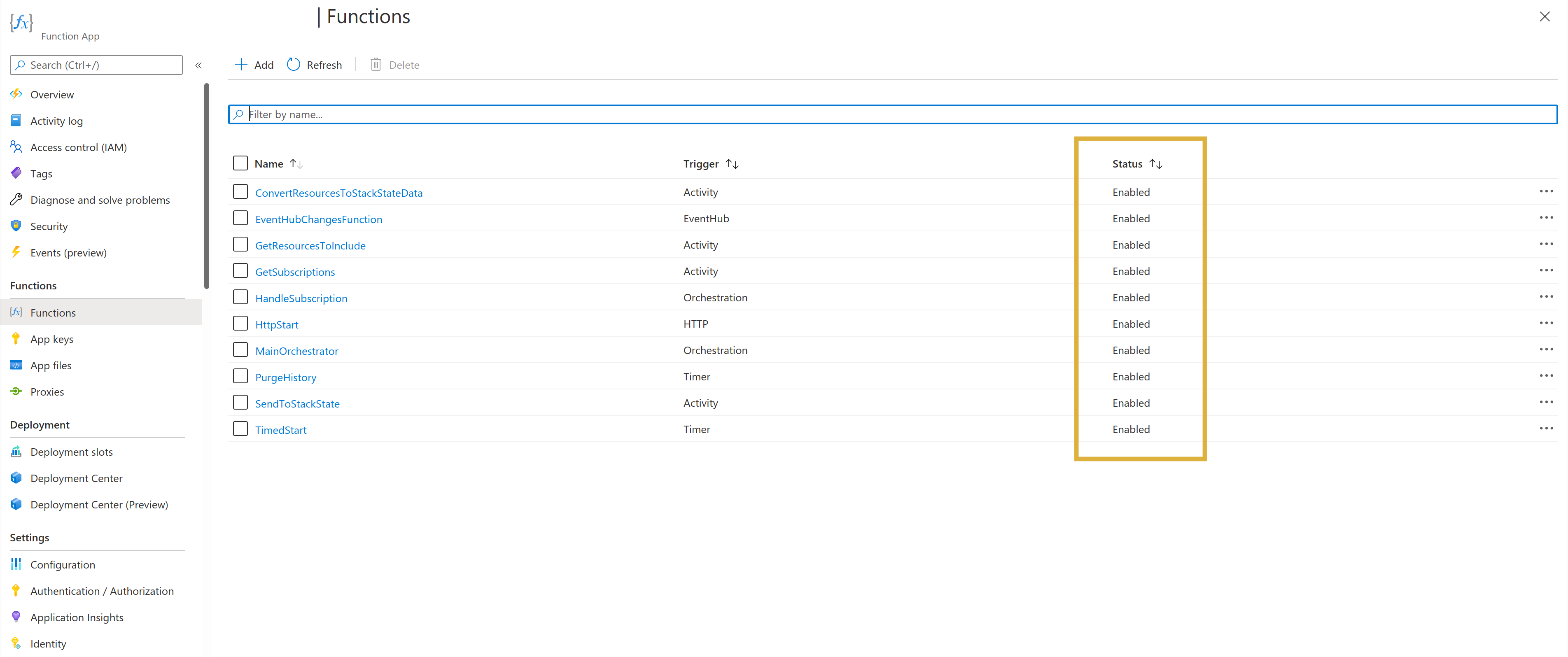Focus the Search (Ctrl+/) box
1568x657 pixels.
pos(96,65)
